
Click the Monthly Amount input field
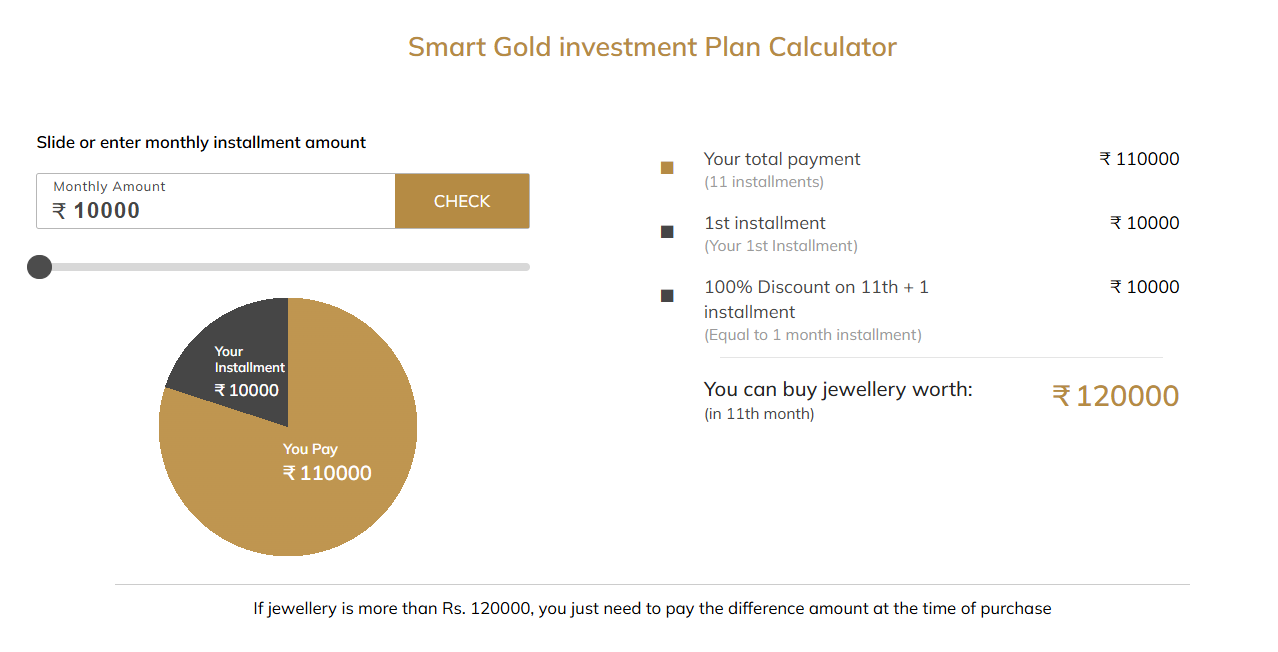pos(216,201)
